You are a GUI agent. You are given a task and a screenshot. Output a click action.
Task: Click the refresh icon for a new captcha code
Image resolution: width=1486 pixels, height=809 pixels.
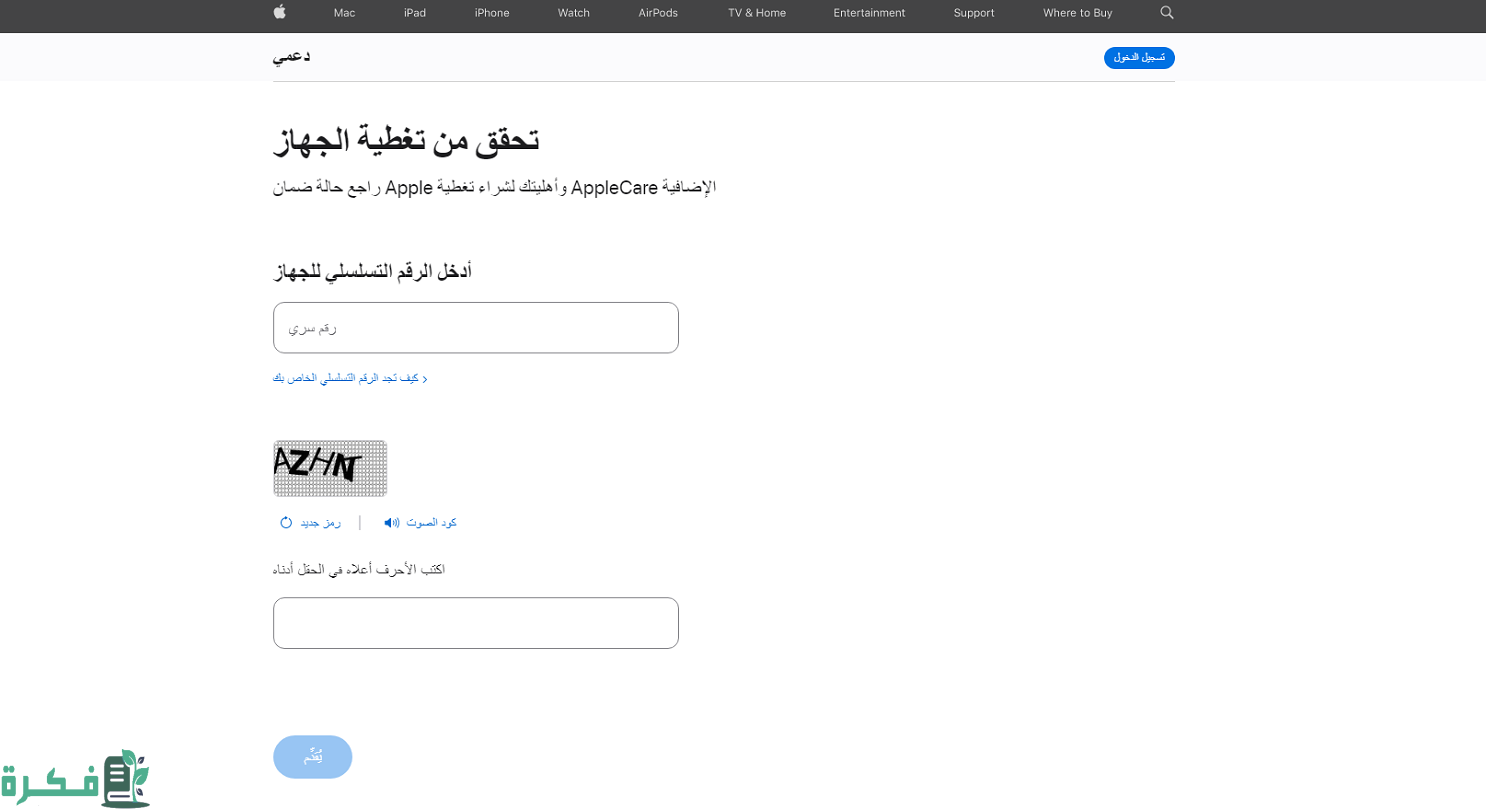[x=286, y=522]
